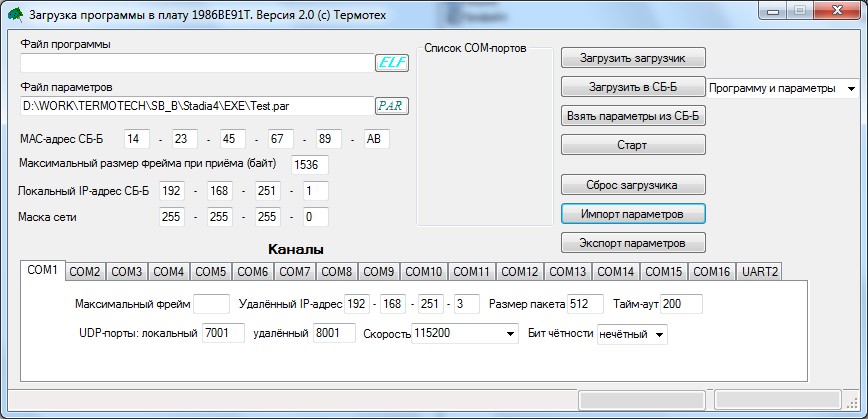Click the Файл параметров path field
Viewport: 868px width, 419px height.
pos(198,105)
